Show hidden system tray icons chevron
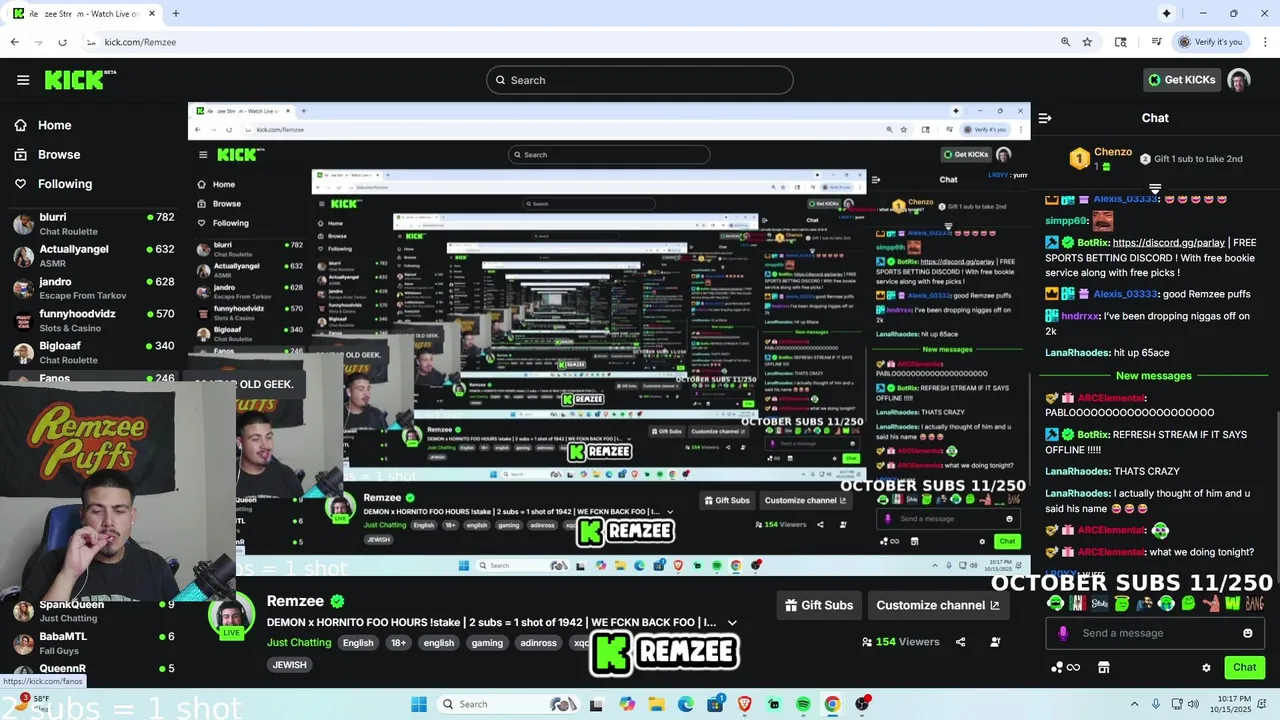The width and height of the screenshot is (1280, 720). 1134,704
